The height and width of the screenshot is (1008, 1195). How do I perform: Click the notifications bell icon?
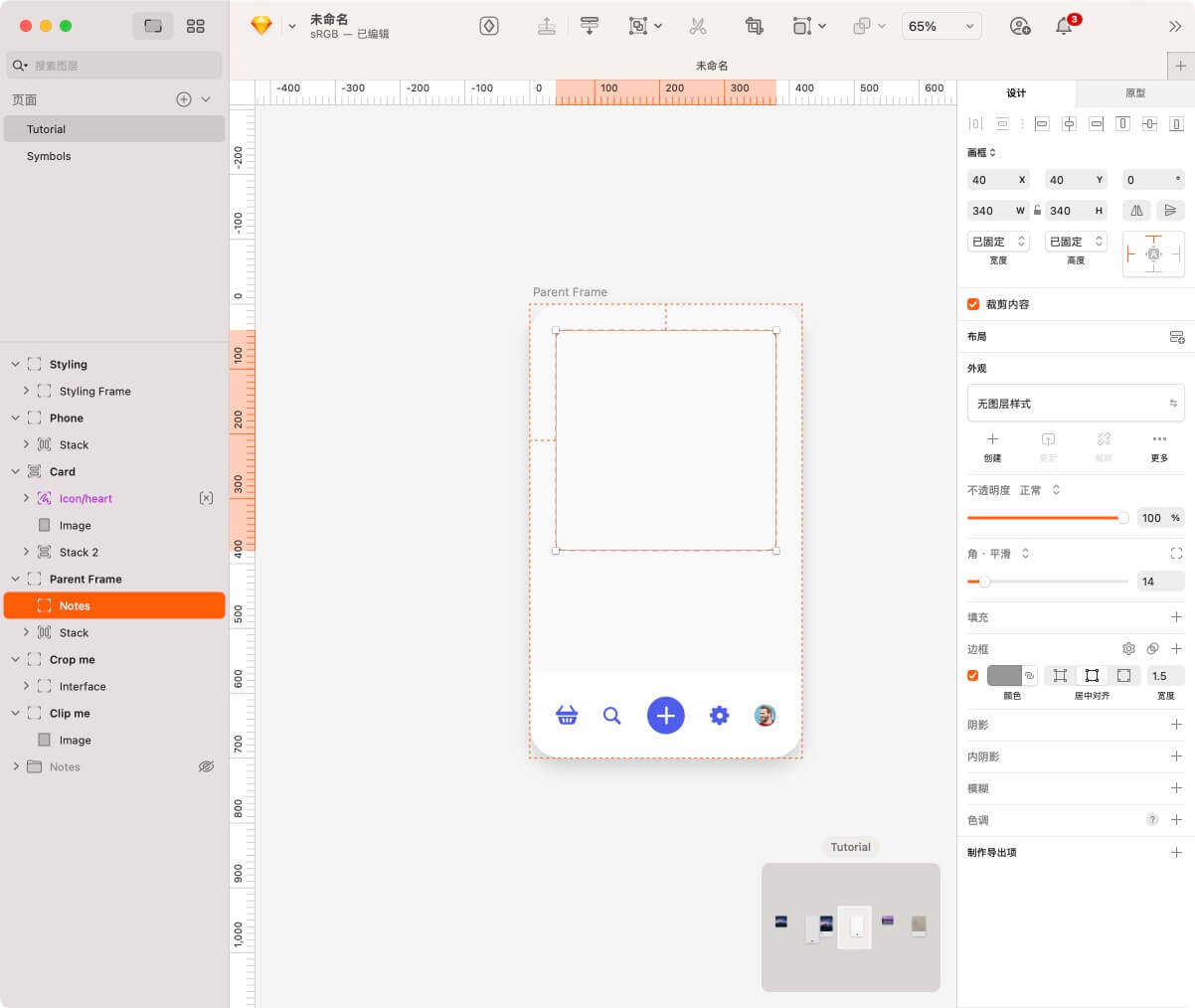[x=1064, y=27]
